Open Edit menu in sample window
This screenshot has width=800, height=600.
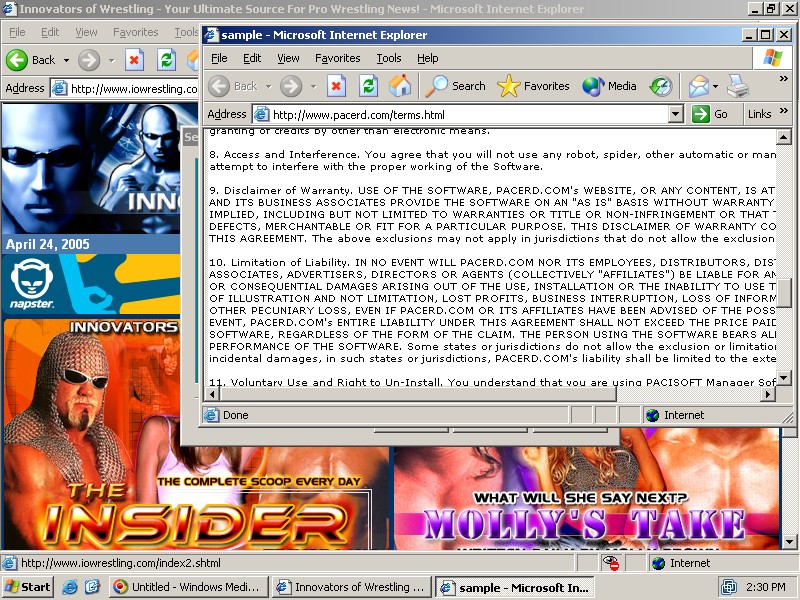click(x=252, y=58)
